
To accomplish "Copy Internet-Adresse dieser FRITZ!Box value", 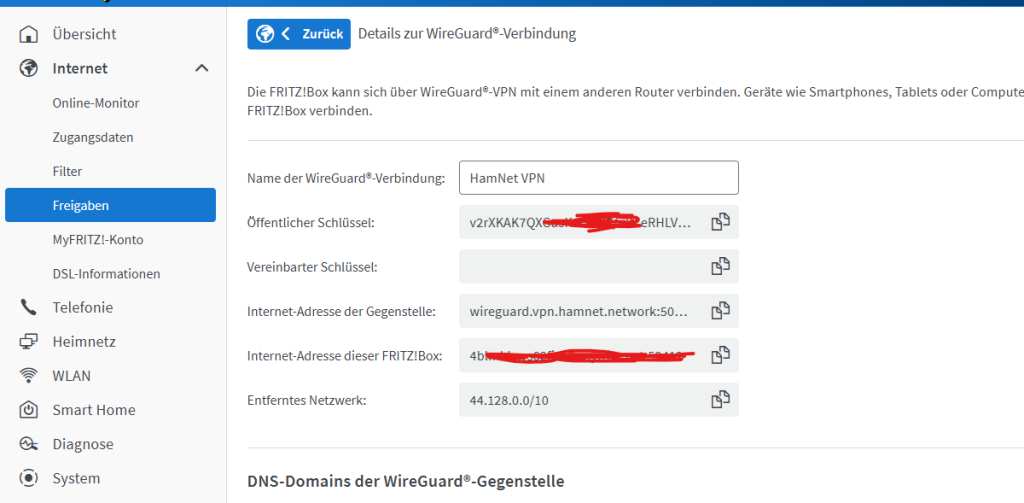I will [719, 355].
